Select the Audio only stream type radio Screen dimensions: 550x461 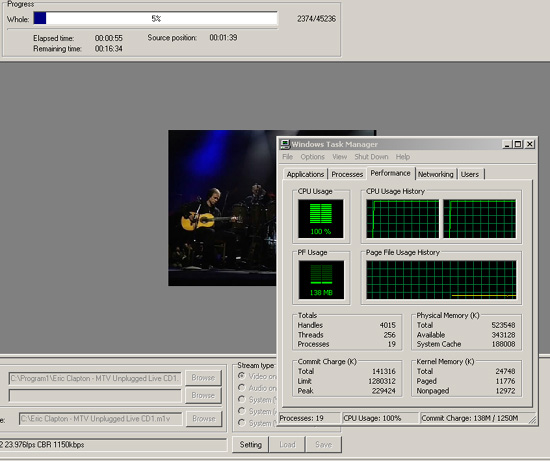(241, 388)
